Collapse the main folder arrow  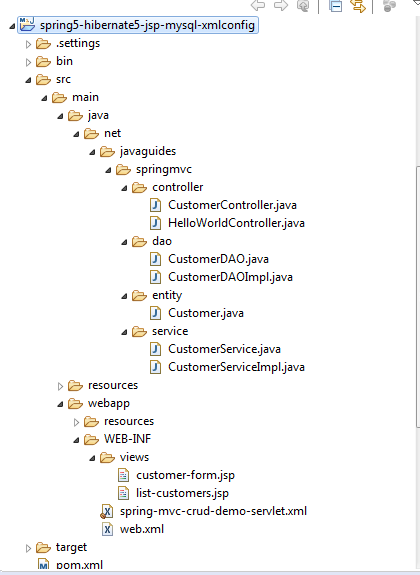pos(44,98)
